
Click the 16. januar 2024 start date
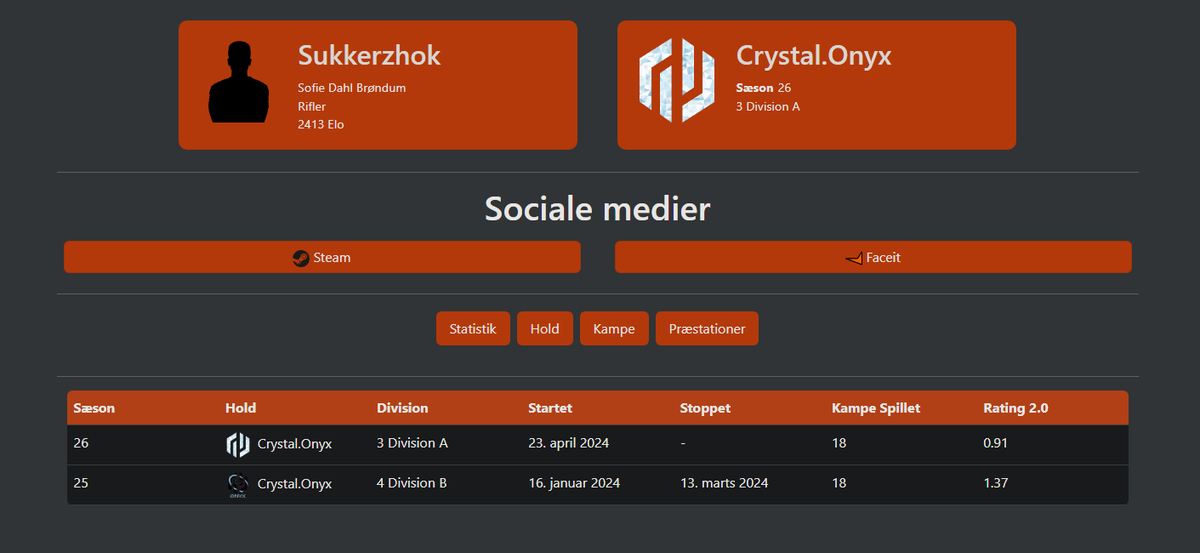[x=574, y=483]
